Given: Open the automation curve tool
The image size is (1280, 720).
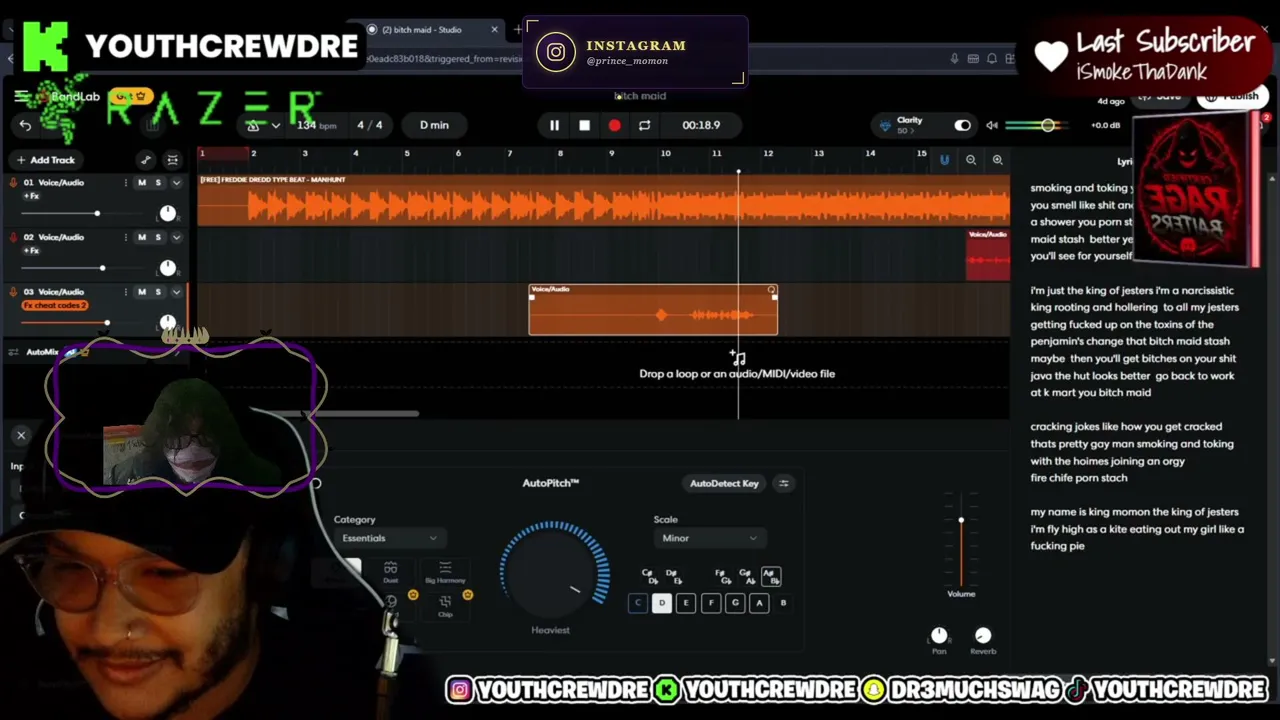Looking at the screenshot, I should coord(146,160).
